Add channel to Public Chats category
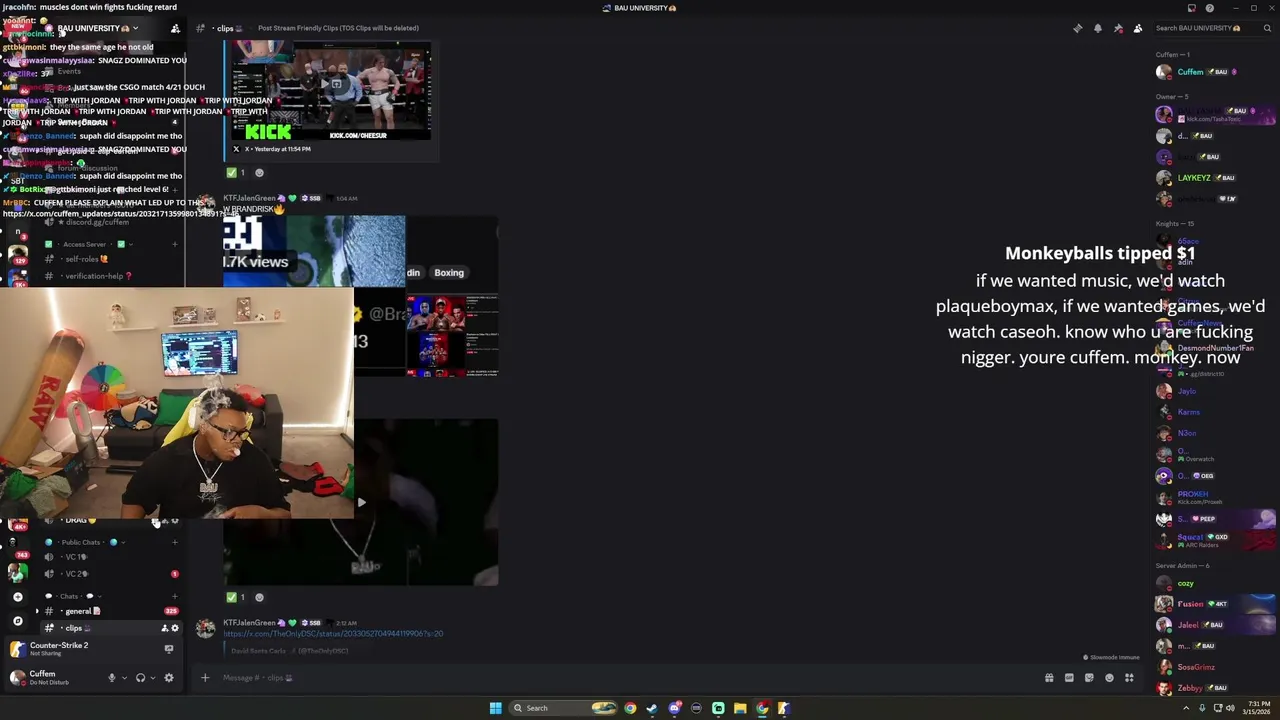Image resolution: width=1280 pixels, height=720 pixels. click(175, 542)
